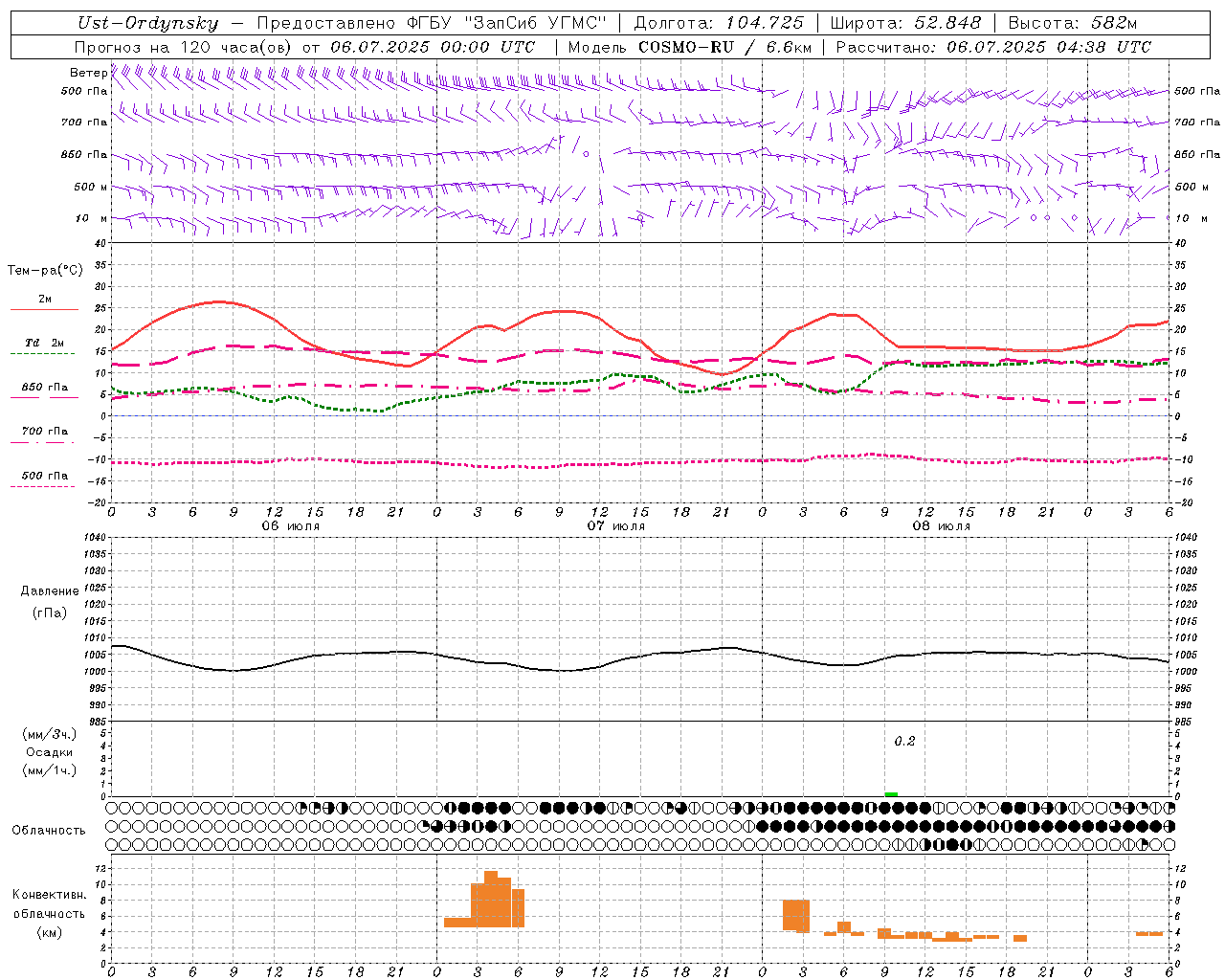Click the 07 июля date label
Viewport: 1225px width, 980px height.
point(616,526)
